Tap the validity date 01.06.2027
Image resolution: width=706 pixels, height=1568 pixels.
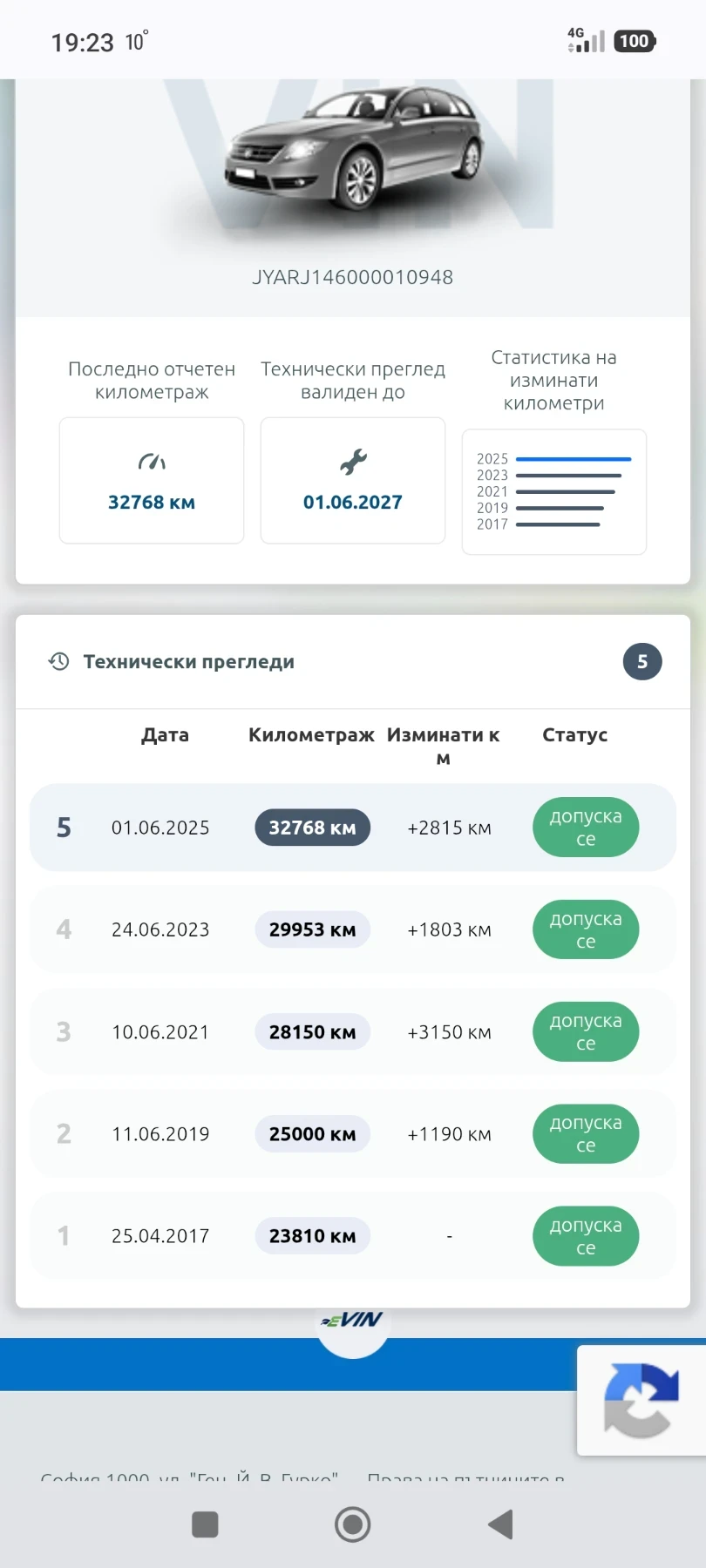pos(353,503)
